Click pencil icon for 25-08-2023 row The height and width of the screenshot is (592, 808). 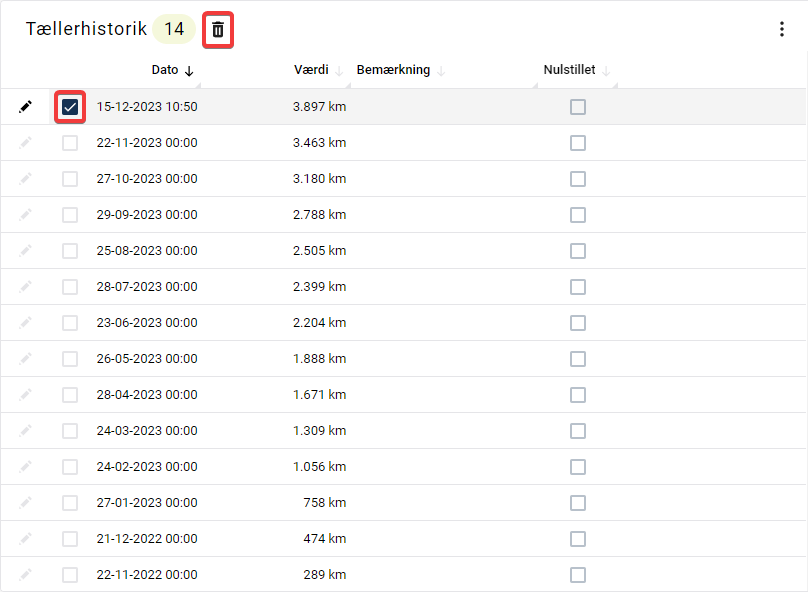[x=25, y=251]
